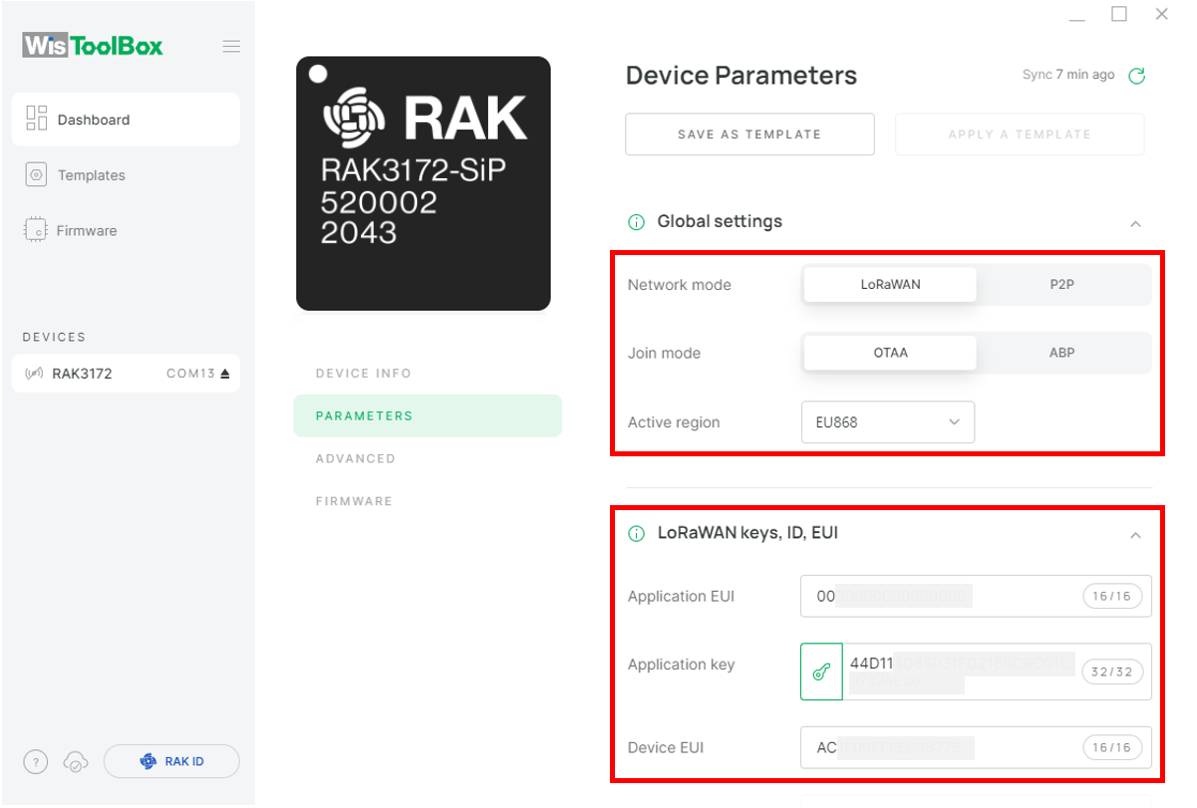Open the Dashboard sidebar item
The width and height of the screenshot is (1197, 808).
point(126,120)
